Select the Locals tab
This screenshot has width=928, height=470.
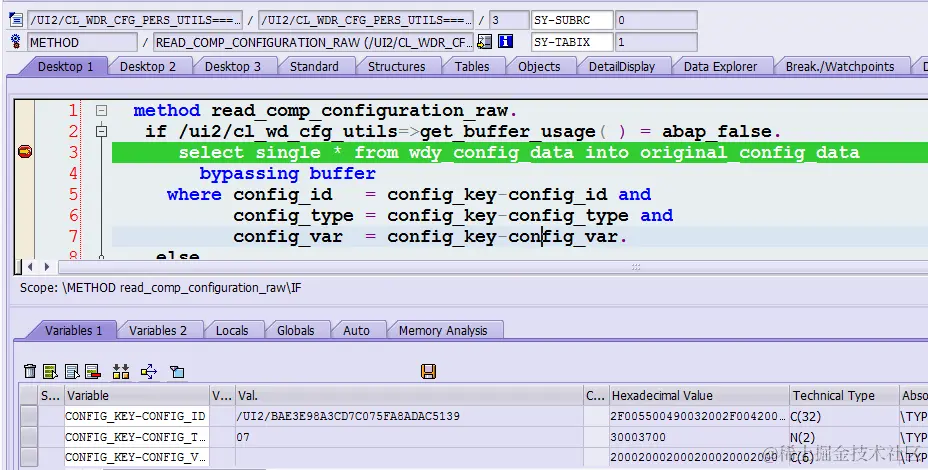point(232,330)
